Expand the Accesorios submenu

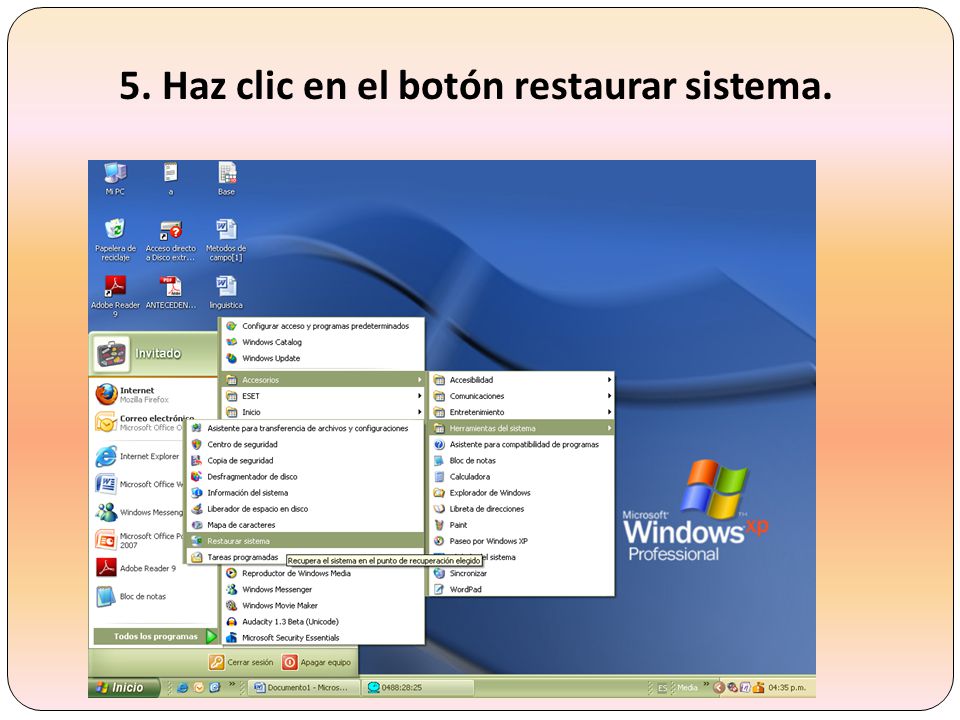pyautogui.click(x=321, y=380)
